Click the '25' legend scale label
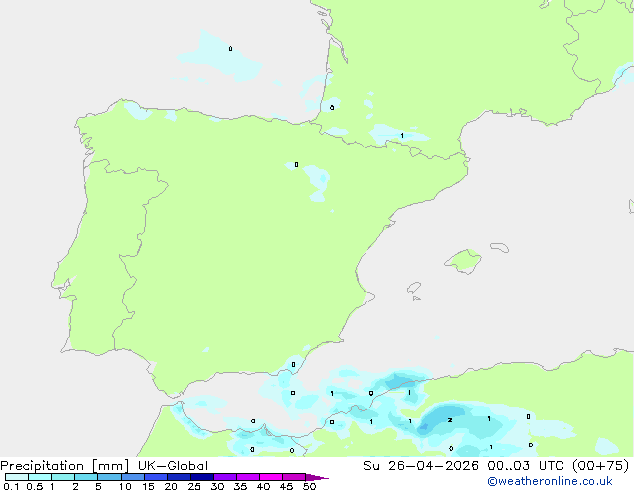This screenshot has width=634, height=490. (x=194, y=486)
